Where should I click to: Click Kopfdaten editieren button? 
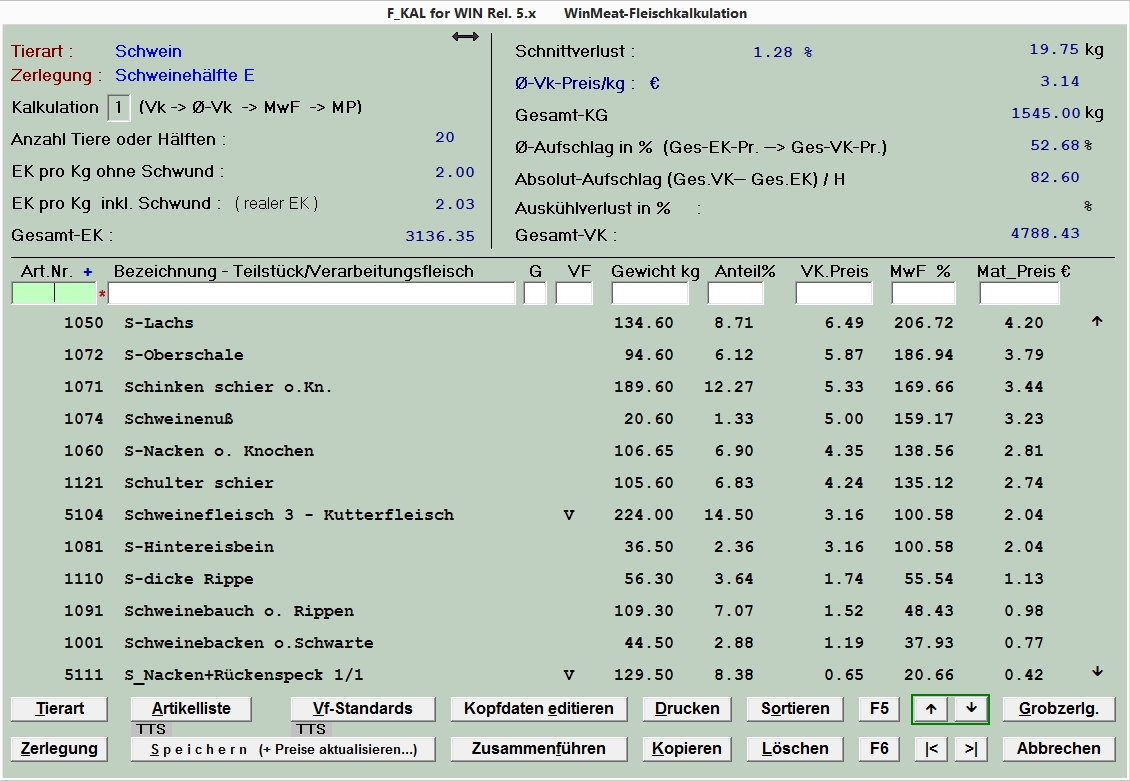coord(539,709)
